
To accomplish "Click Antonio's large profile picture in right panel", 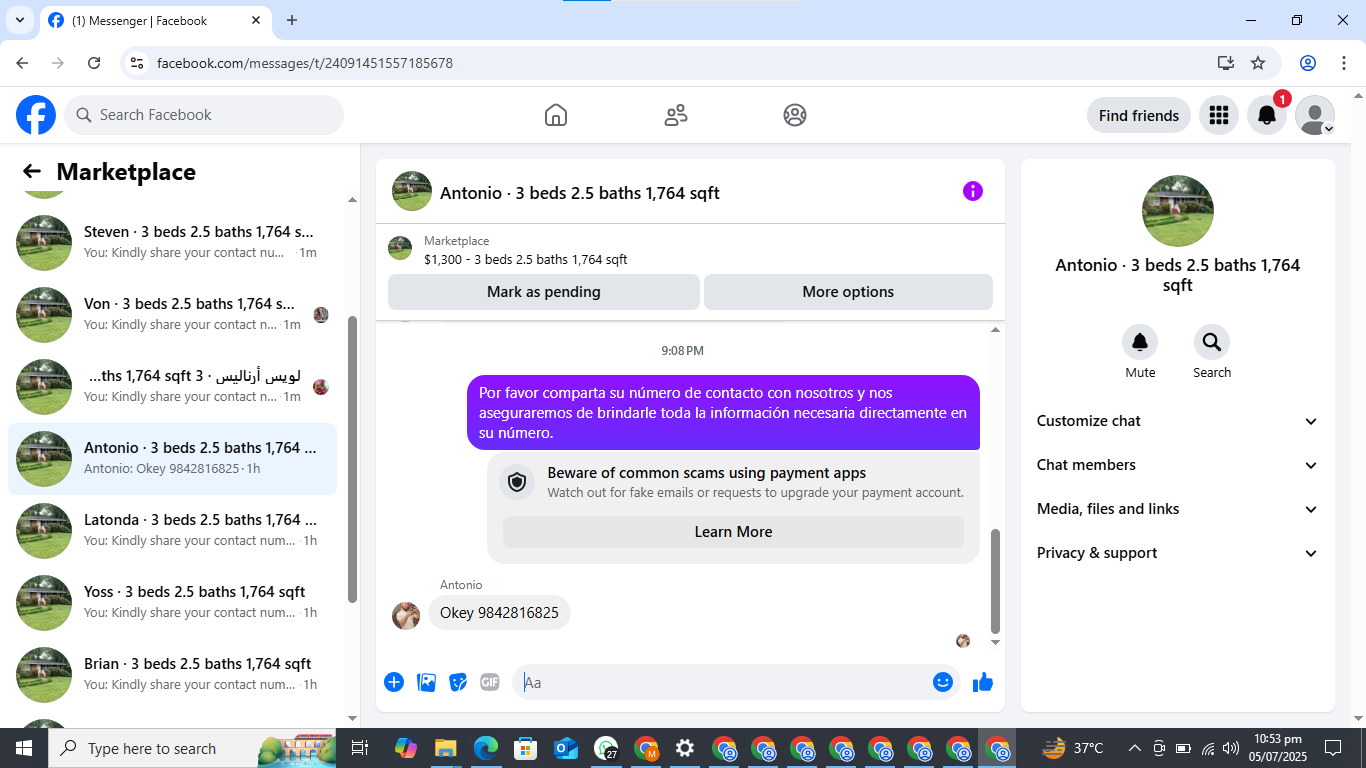I will coord(1178,211).
